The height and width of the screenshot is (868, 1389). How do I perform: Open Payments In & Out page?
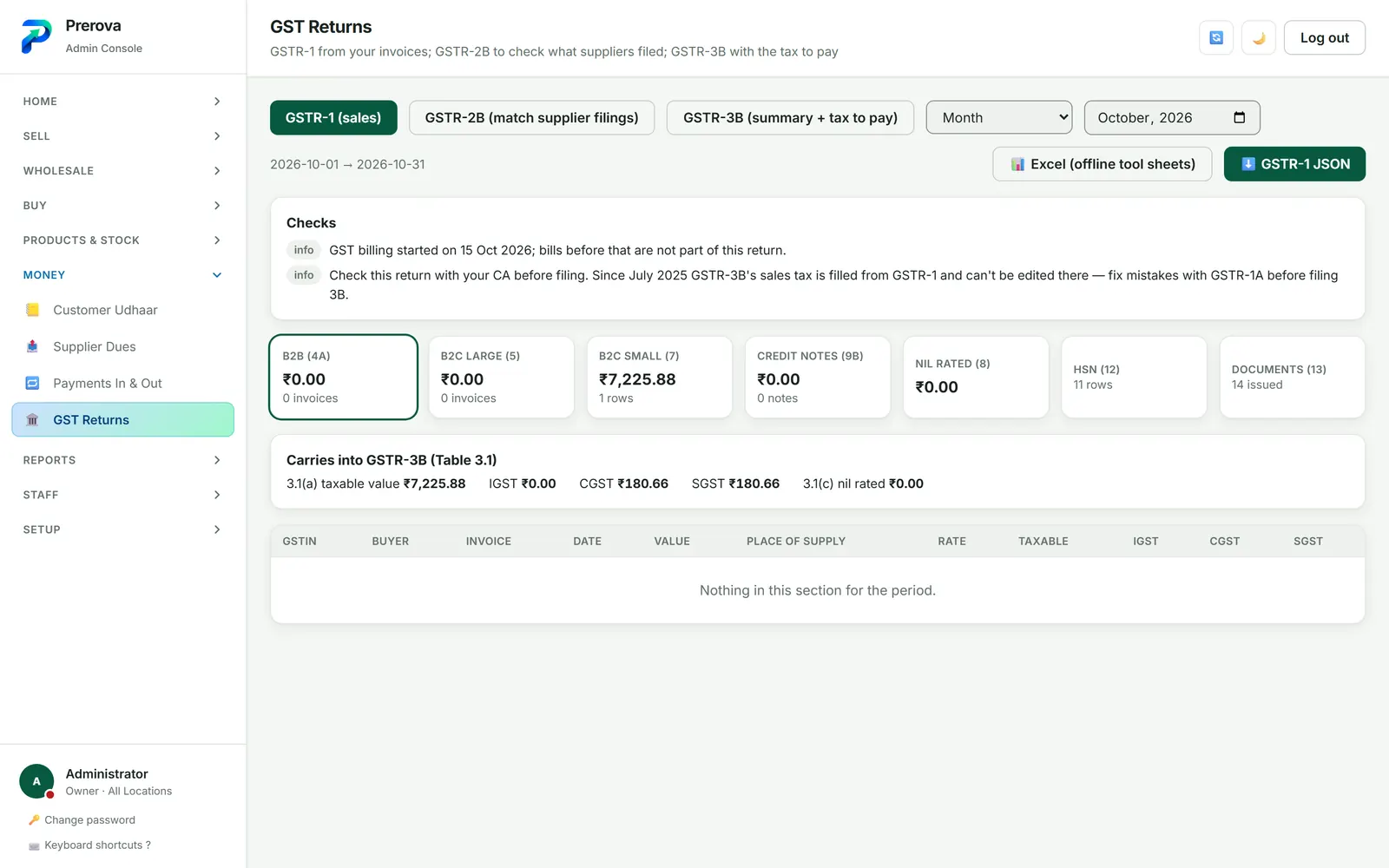tap(122, 383)
